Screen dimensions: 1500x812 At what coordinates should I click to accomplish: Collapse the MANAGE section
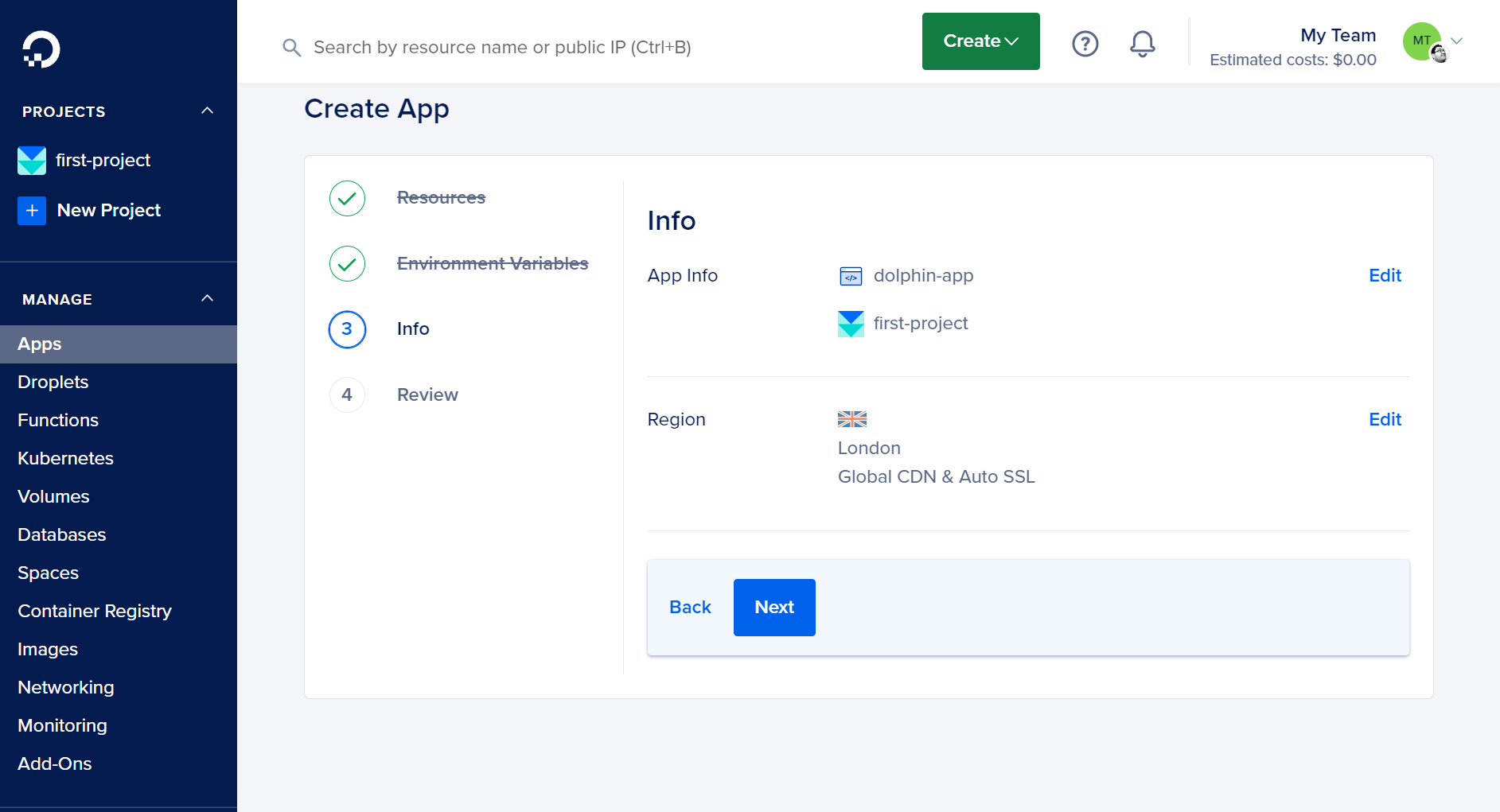point(207,299)
